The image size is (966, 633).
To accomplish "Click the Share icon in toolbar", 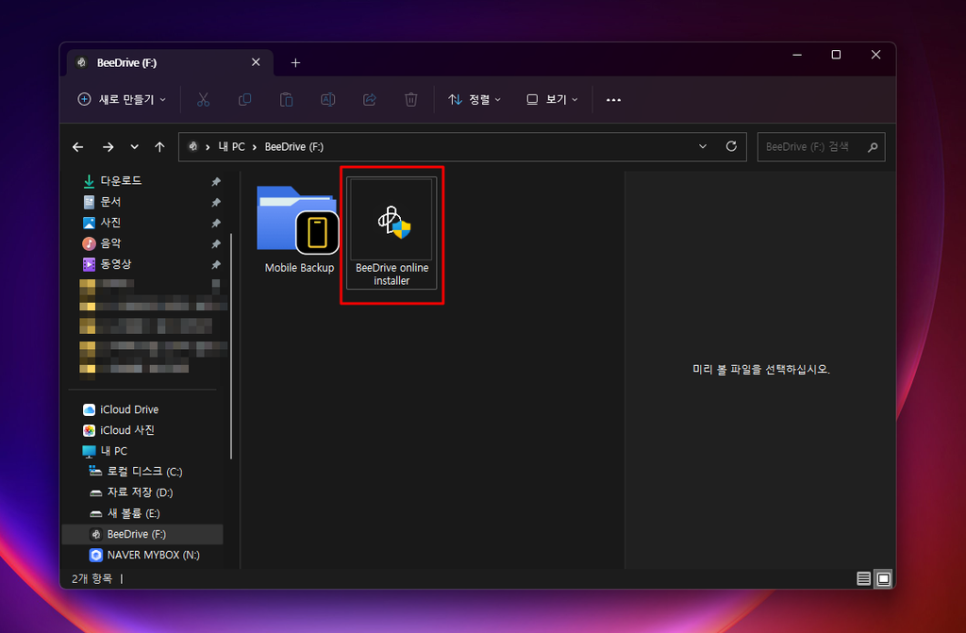I will (x=370, y=99).
